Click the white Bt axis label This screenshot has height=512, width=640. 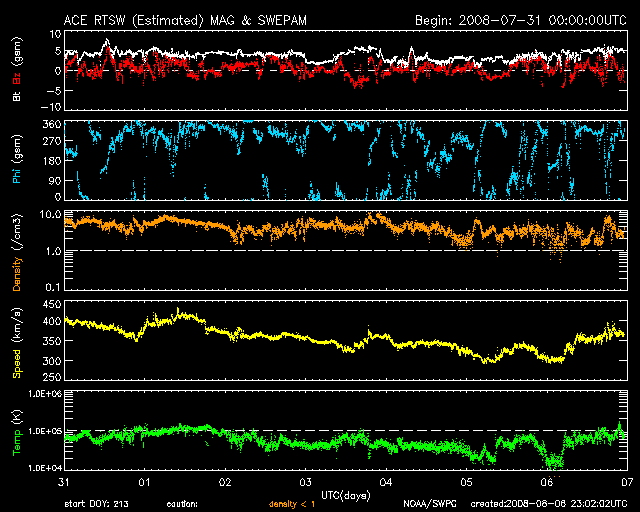tap(17, 96)
